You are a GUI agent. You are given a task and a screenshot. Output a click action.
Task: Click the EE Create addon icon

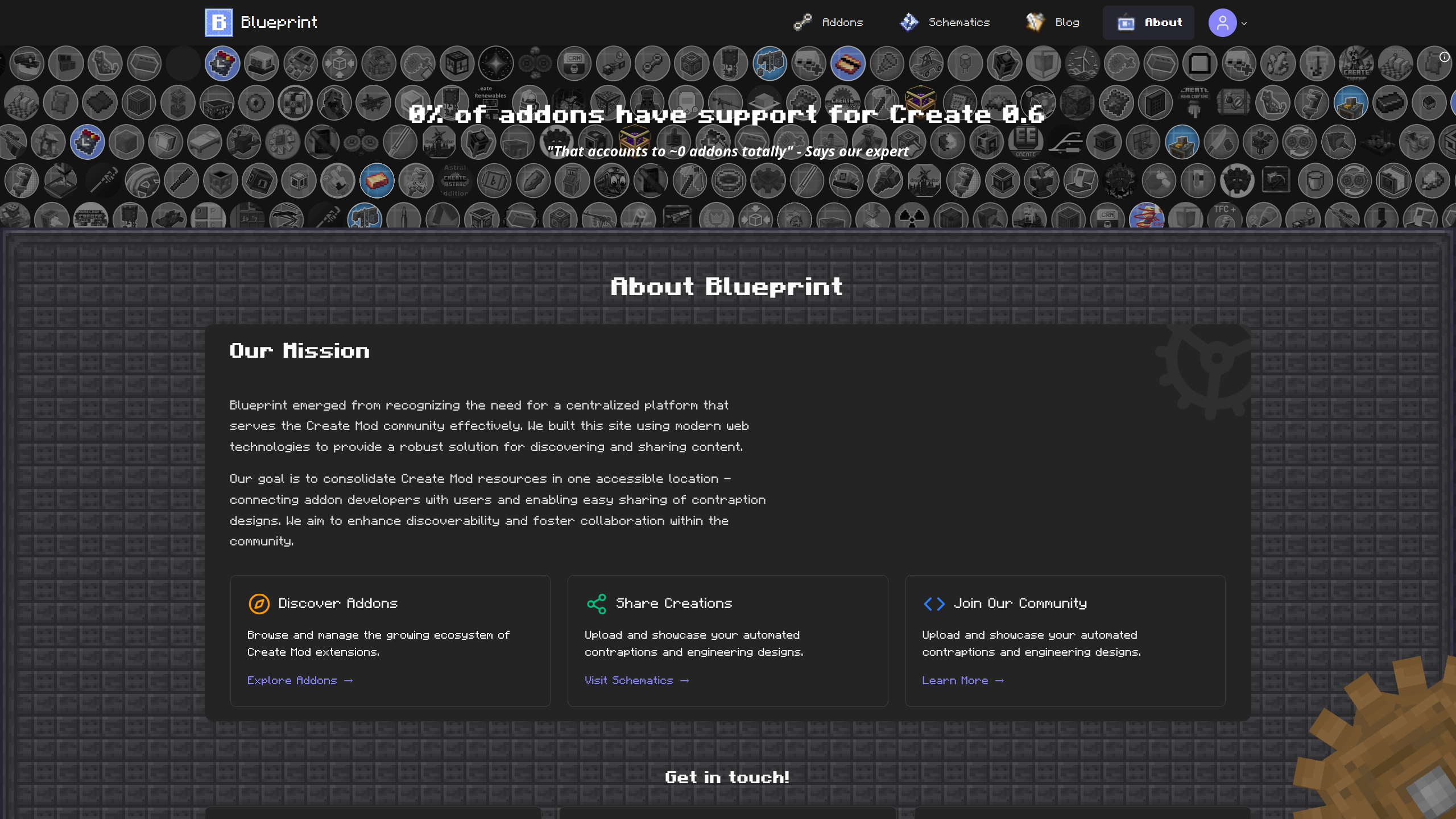pyautogui.click(x=1025, y=142)
